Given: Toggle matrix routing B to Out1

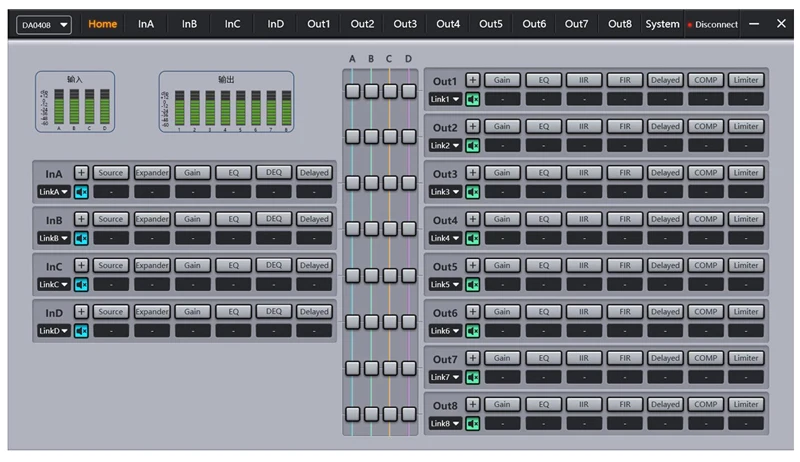Looking at the screenshot, I should (371, 91).
